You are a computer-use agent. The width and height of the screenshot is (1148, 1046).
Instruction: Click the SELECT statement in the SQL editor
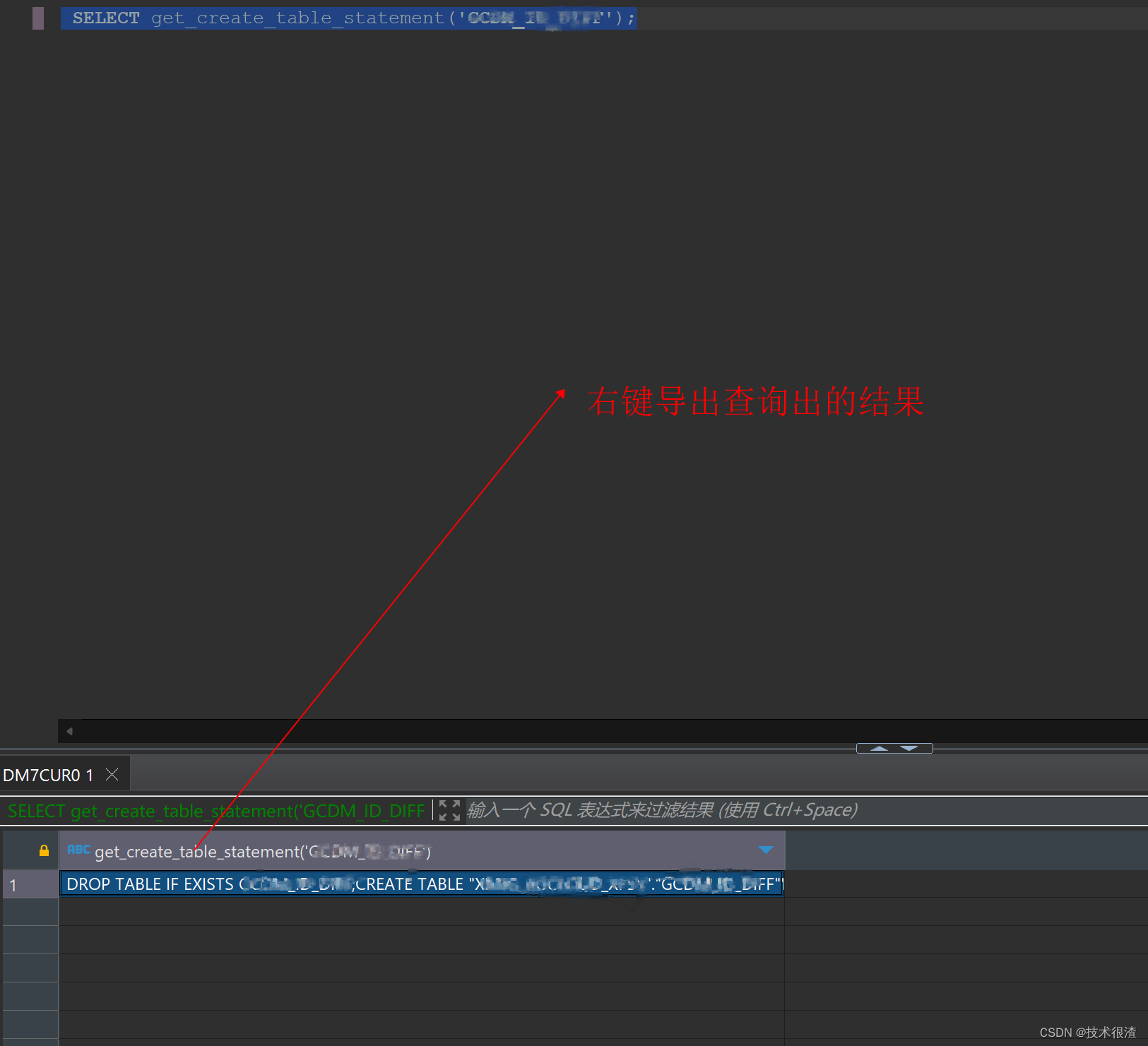coord(349,18)
